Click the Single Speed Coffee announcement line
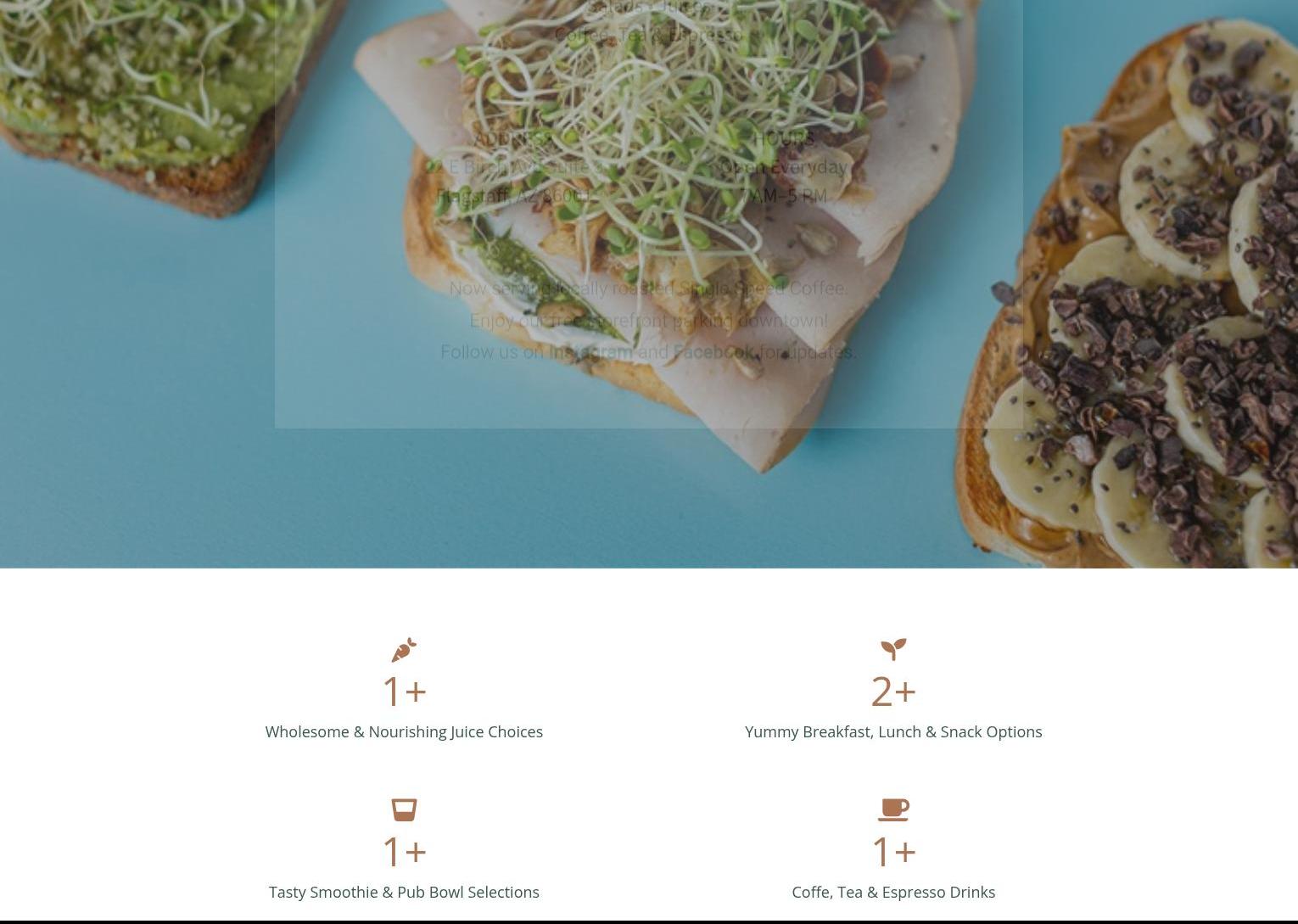The width and height of the screenshot is (1298, 924). pyautogui.click(x=648, y=288)
